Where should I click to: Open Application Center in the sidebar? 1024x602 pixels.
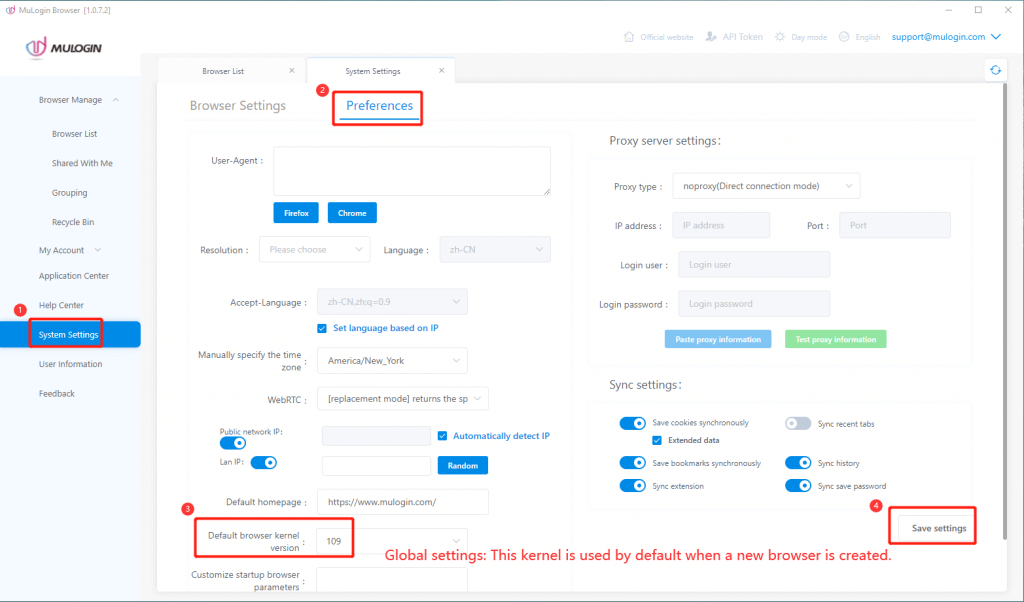pos(74,276)
